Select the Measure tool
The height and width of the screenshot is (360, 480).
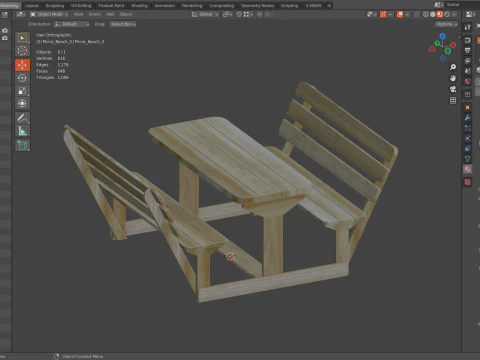(x=22, y=131)
